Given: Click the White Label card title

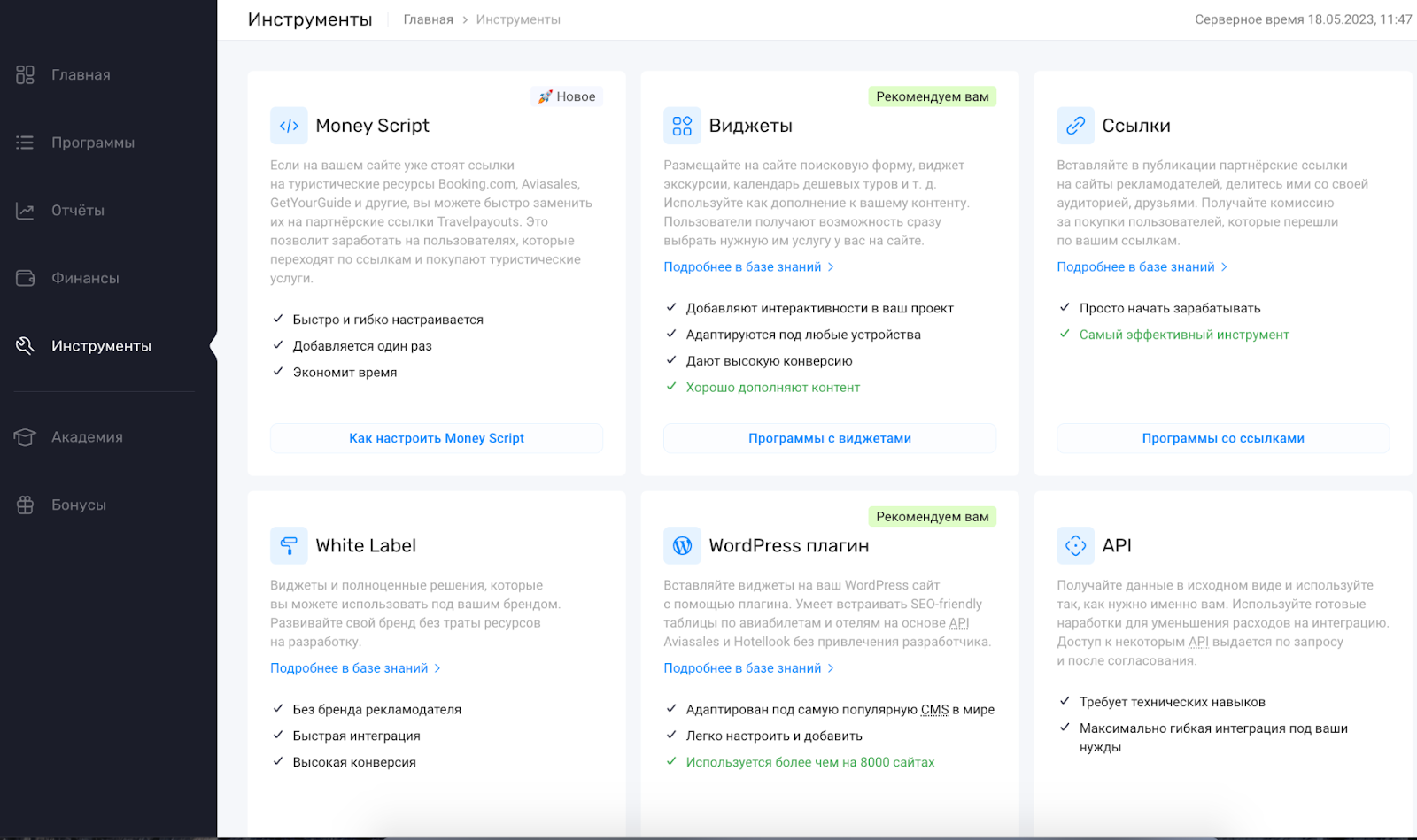Looking at the screenshot, I should [366, 545].
